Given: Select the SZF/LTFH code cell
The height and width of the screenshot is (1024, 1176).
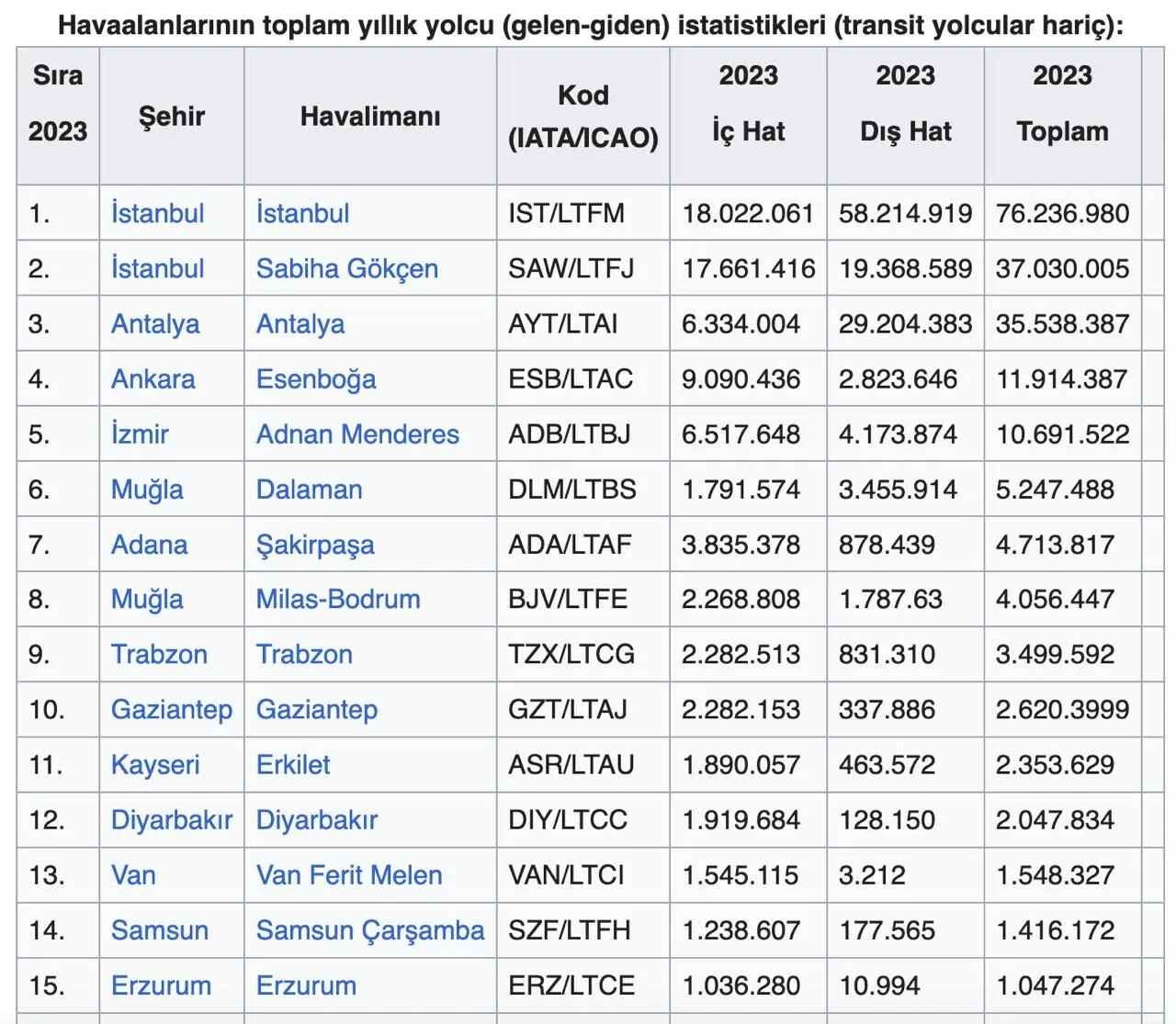Looking at the screenshot, I should tap(583, 929).
